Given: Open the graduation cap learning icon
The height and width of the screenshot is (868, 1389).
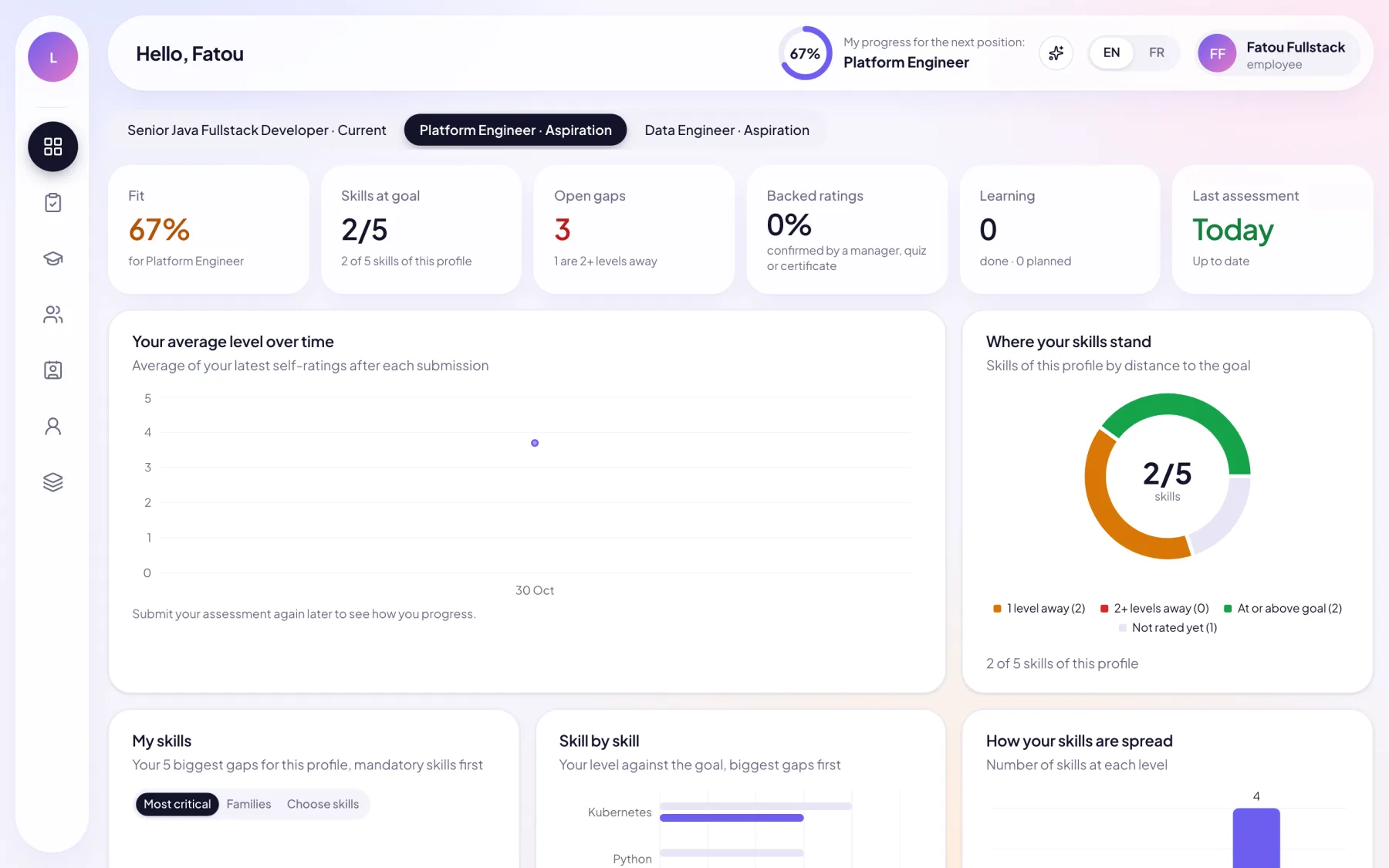Looking at the screenshot, I should click(x=53, y=258).
